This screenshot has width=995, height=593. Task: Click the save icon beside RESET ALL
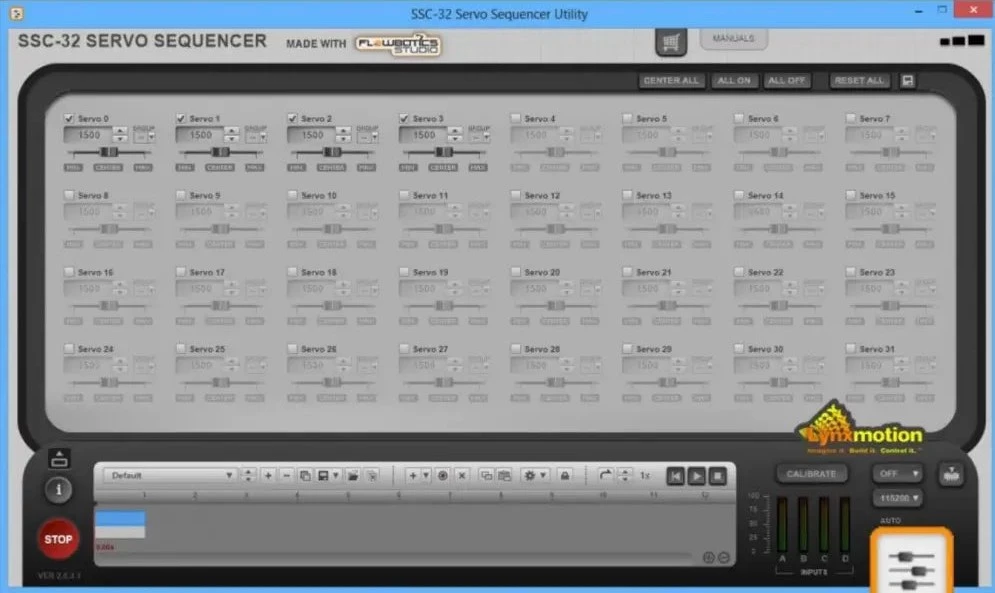point(907,81)
